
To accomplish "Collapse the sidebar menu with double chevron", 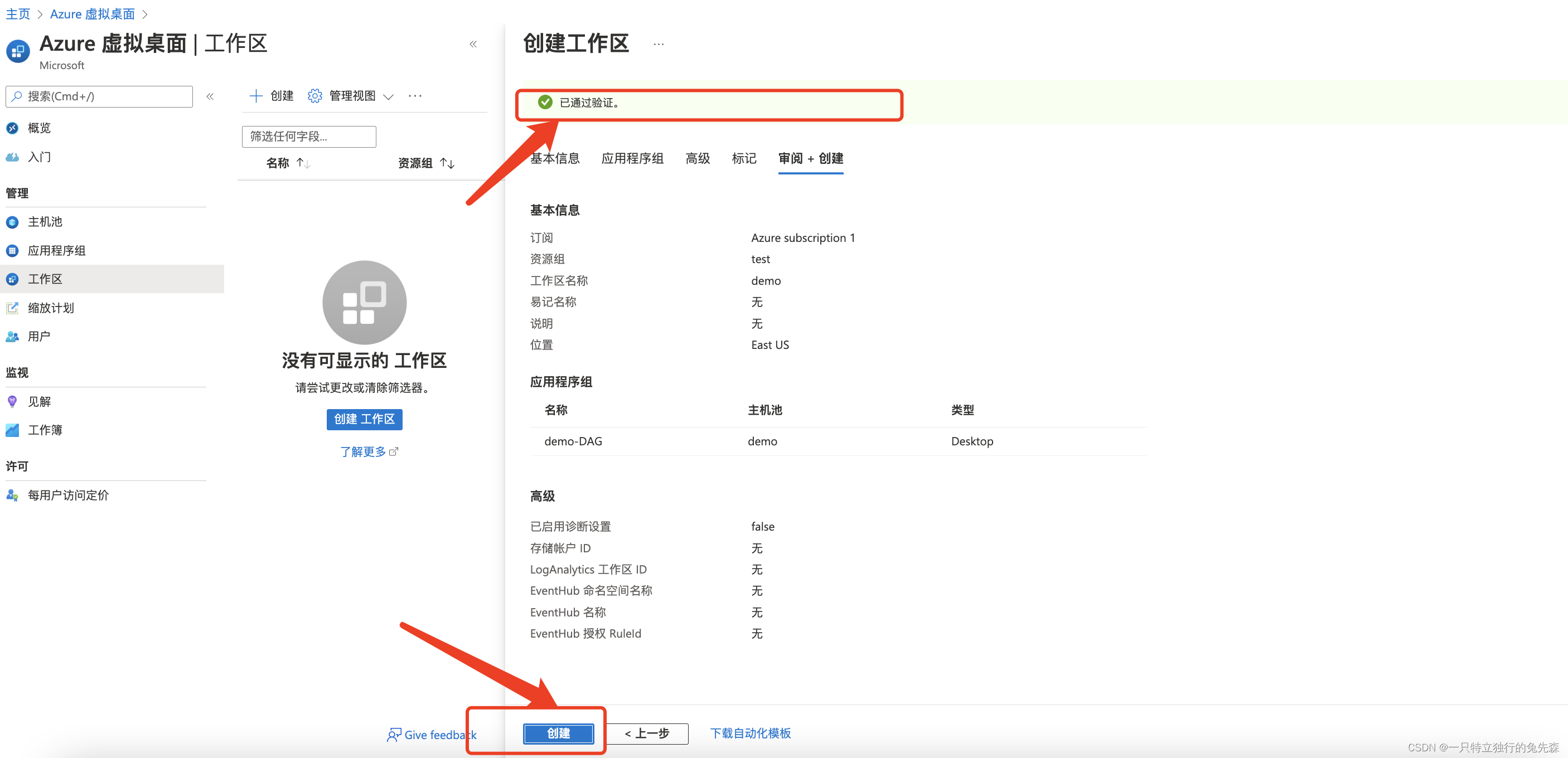I will pos(210,97).
